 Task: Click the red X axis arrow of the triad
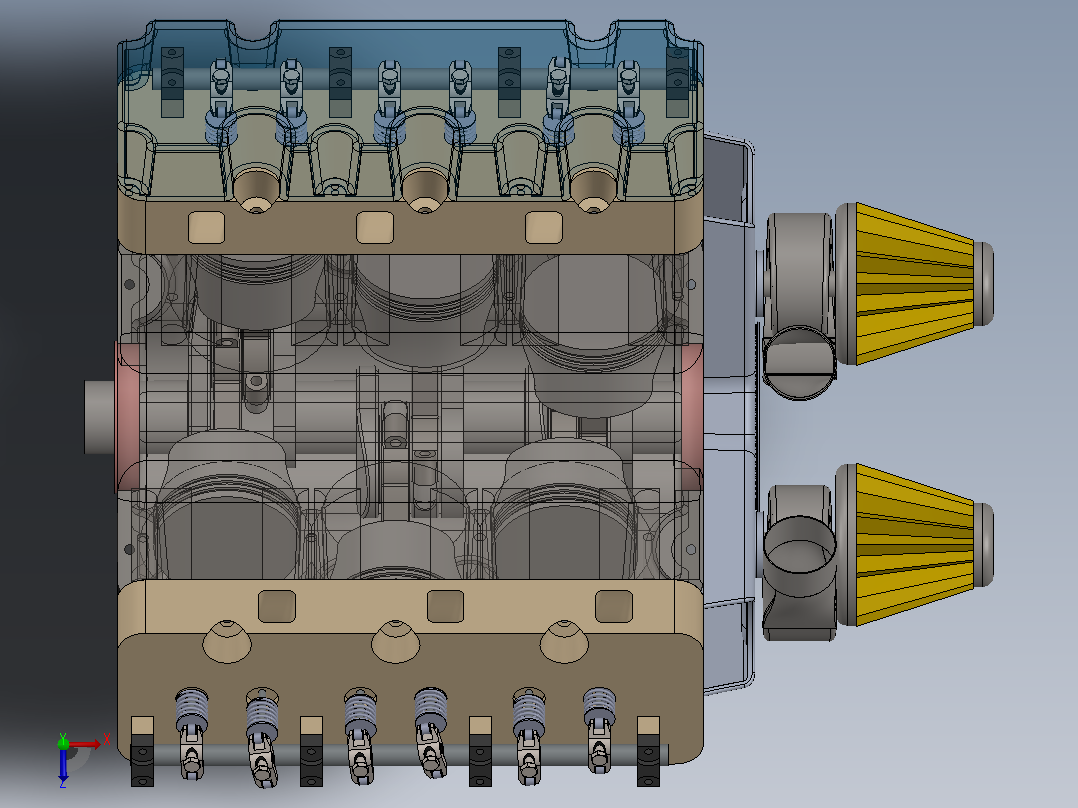(x=85, y=744)
